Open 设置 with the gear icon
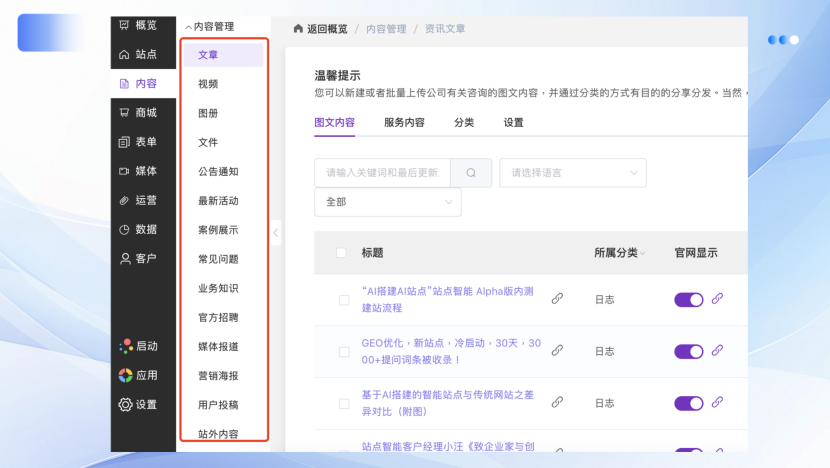830x468 pixels. pos(125,405)
